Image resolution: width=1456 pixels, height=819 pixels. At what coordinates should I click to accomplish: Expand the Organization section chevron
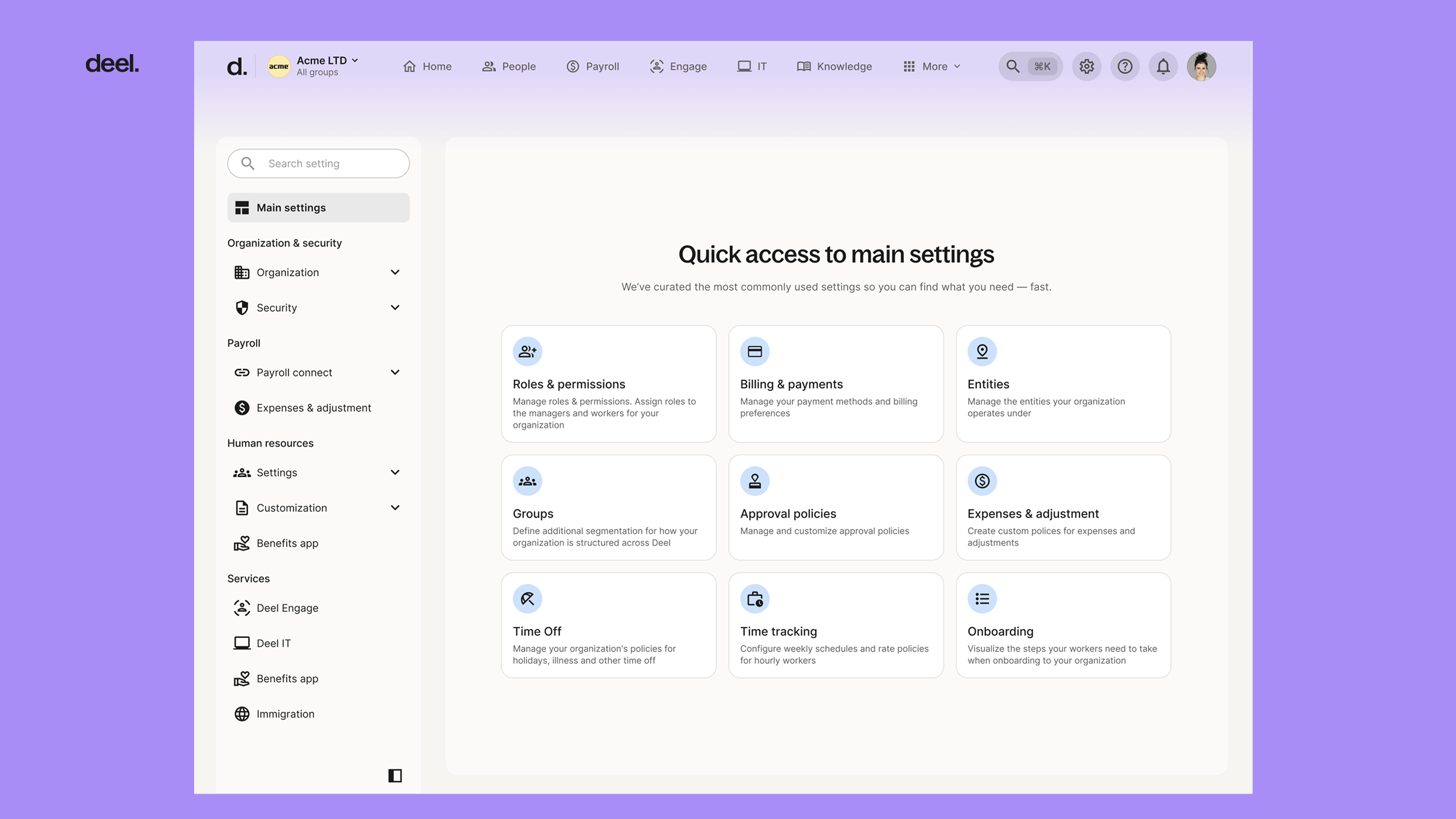[395, 272]
